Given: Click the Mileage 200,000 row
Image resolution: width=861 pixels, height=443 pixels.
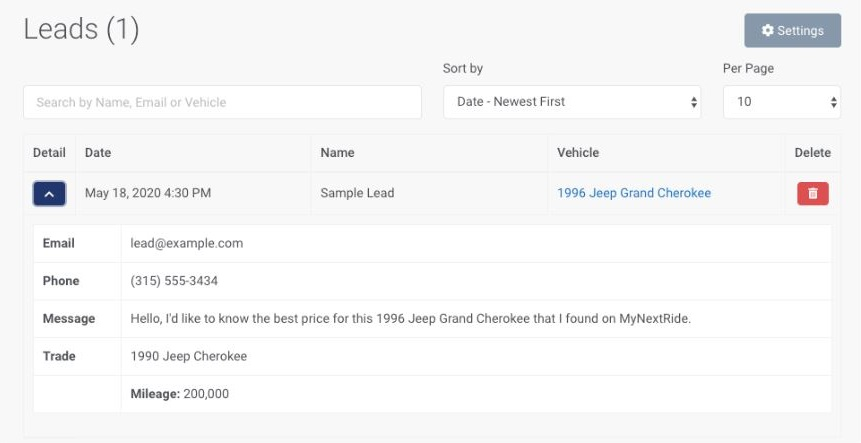Looking at the screenshot, I should (180, 394).
